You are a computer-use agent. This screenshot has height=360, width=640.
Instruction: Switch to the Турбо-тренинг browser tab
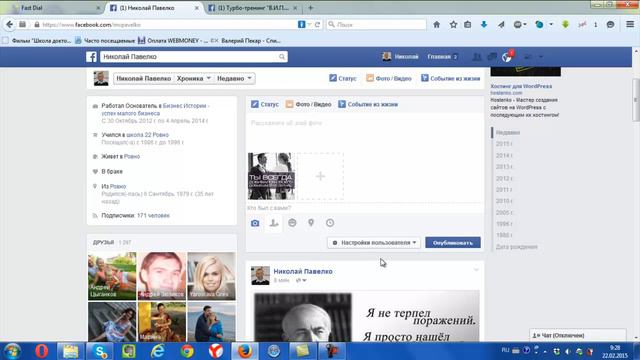point(252,8)
